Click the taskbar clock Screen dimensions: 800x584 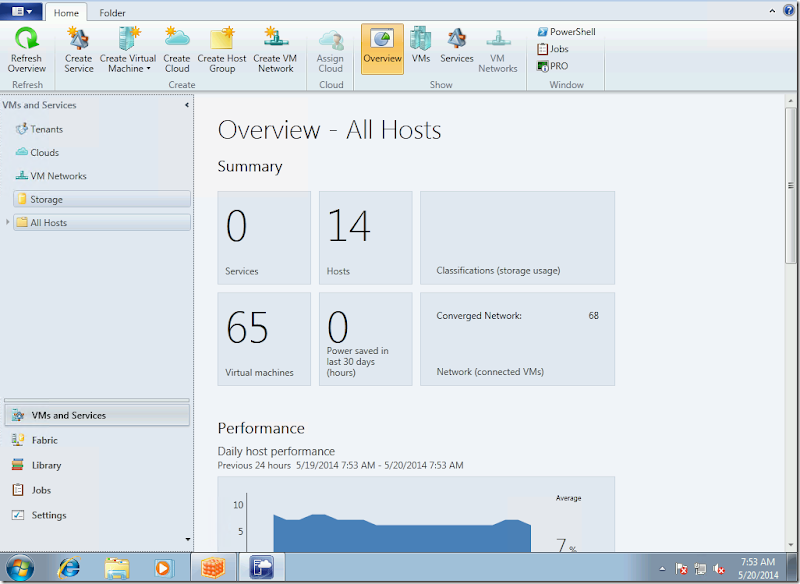758,568
